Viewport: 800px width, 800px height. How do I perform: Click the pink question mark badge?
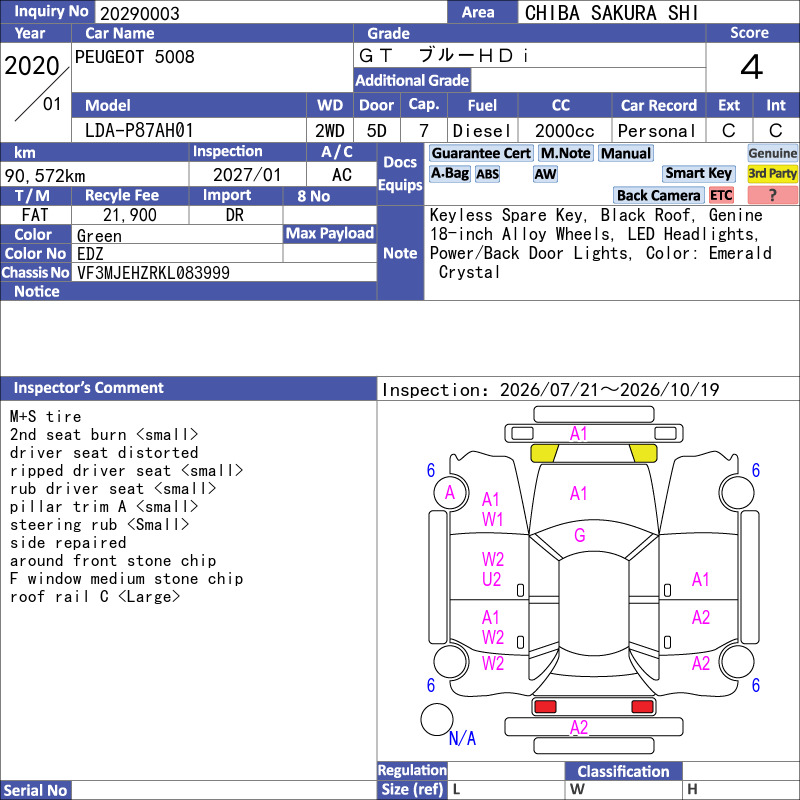pyautogui.click(x=772, y=195)
